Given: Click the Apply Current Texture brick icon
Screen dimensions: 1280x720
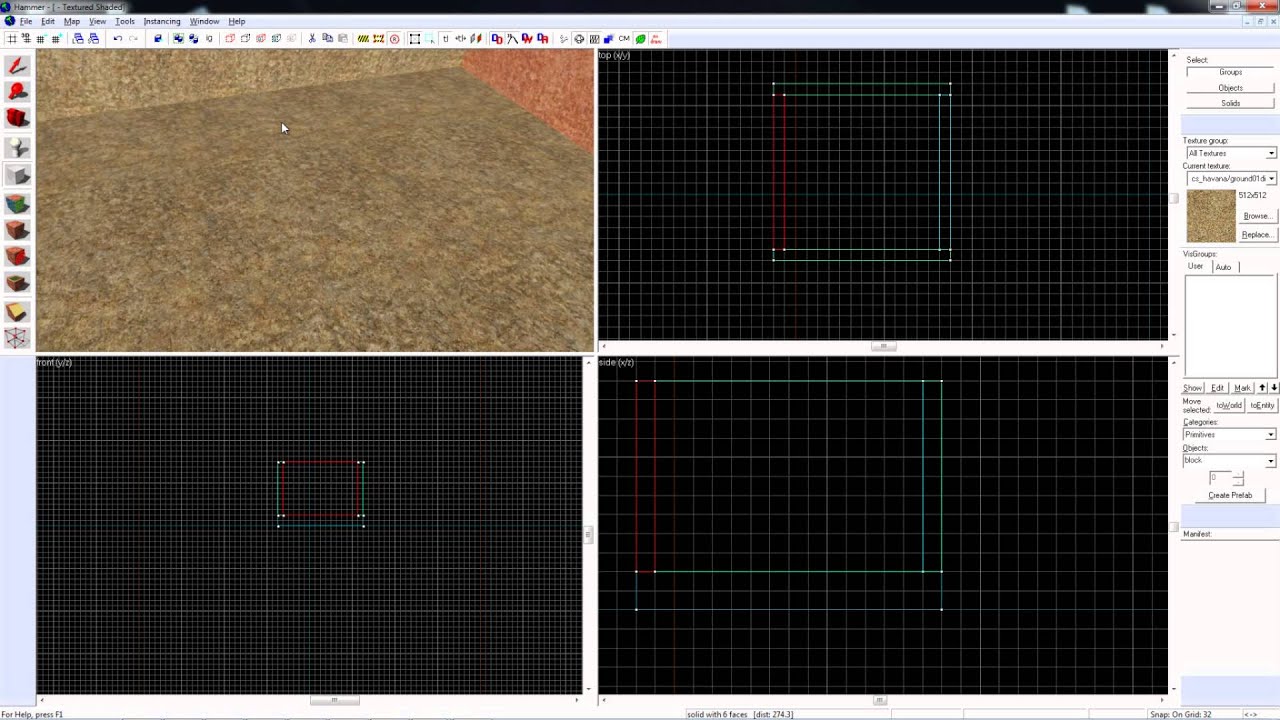Looking at the screenshot, I should pyautogui.click(x=17, y=231).
